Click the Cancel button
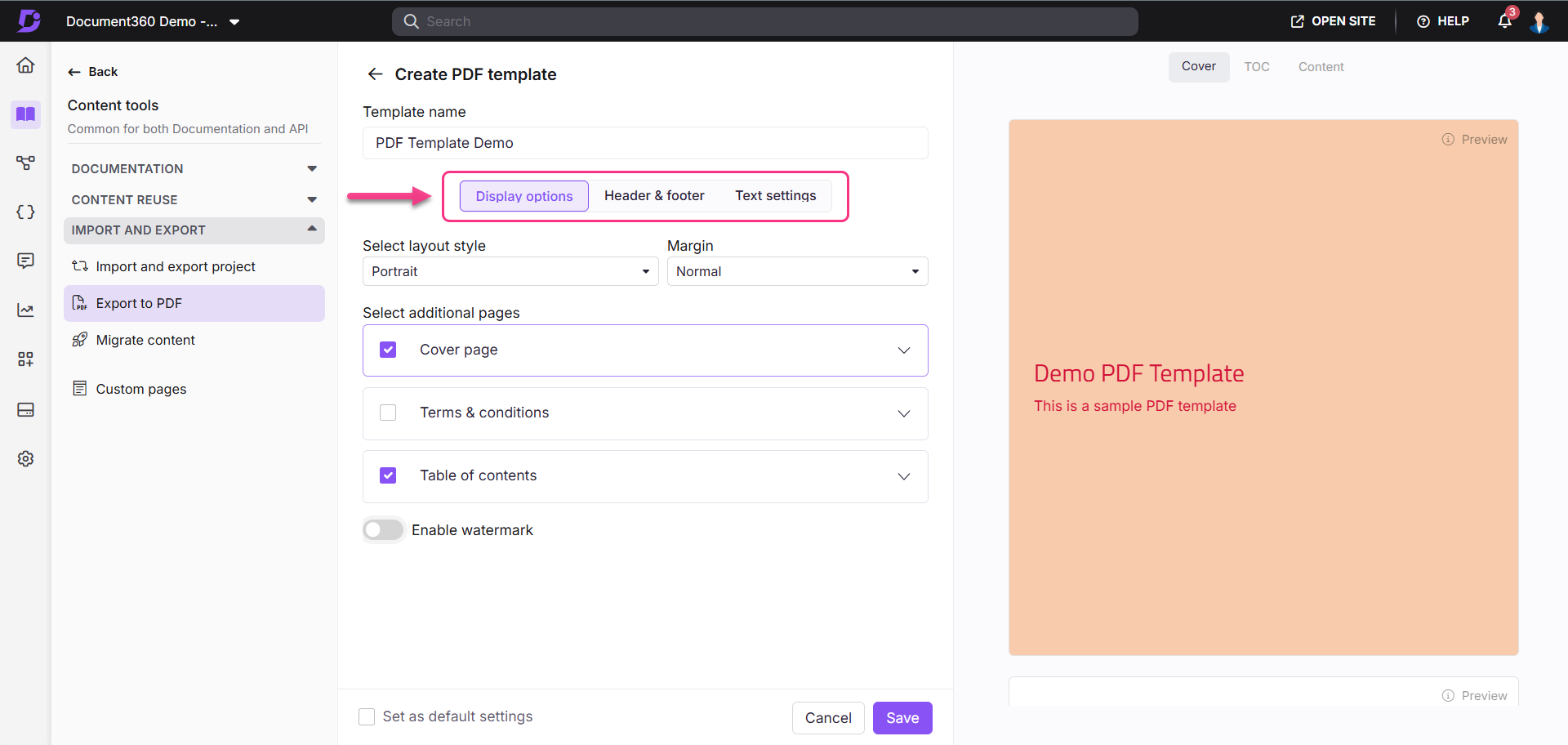This screenshot has width=1568, height=745. pos(827,718)
